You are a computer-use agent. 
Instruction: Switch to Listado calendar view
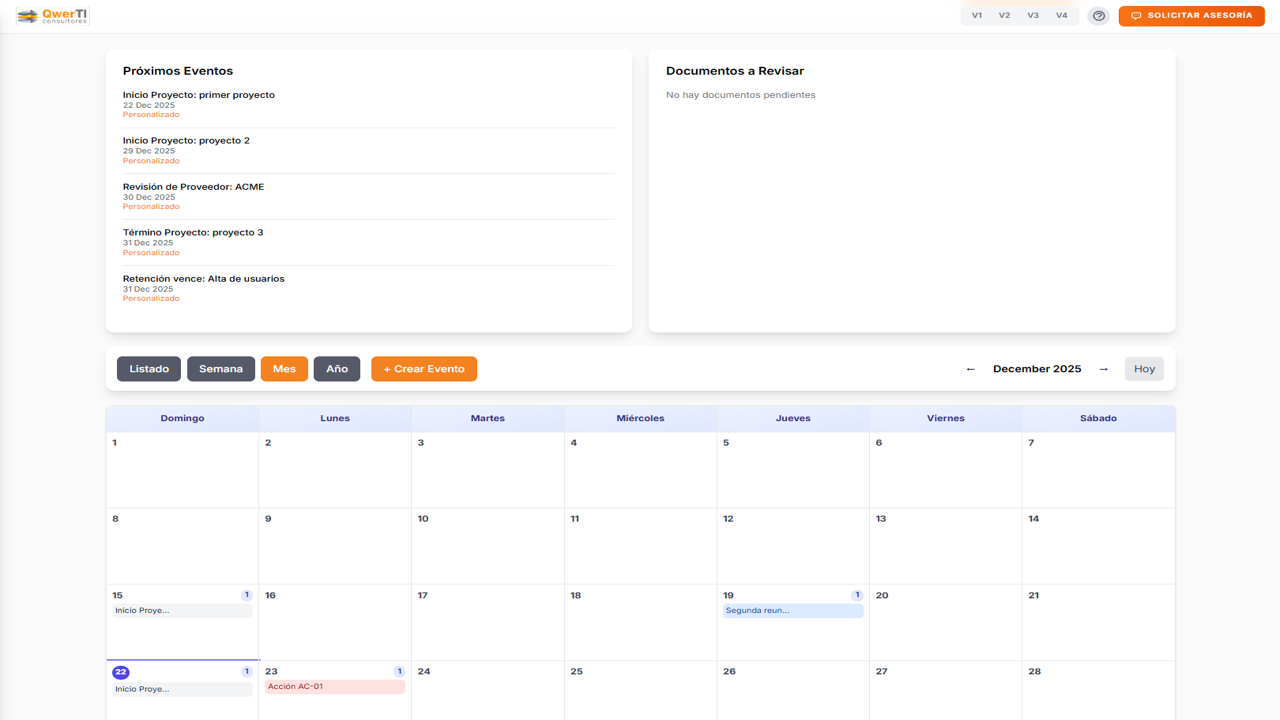click(149, 369)
